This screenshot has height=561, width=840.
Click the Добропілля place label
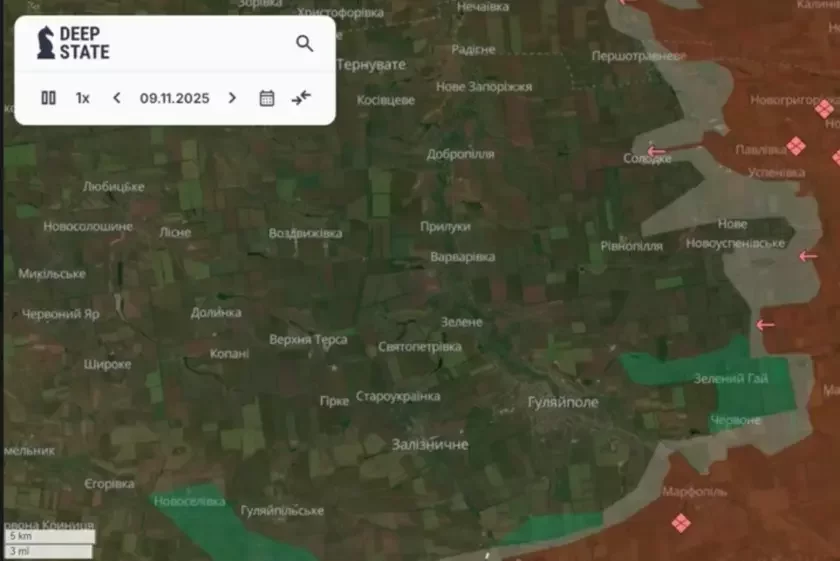pyautogui.click(x=460, y=154)
